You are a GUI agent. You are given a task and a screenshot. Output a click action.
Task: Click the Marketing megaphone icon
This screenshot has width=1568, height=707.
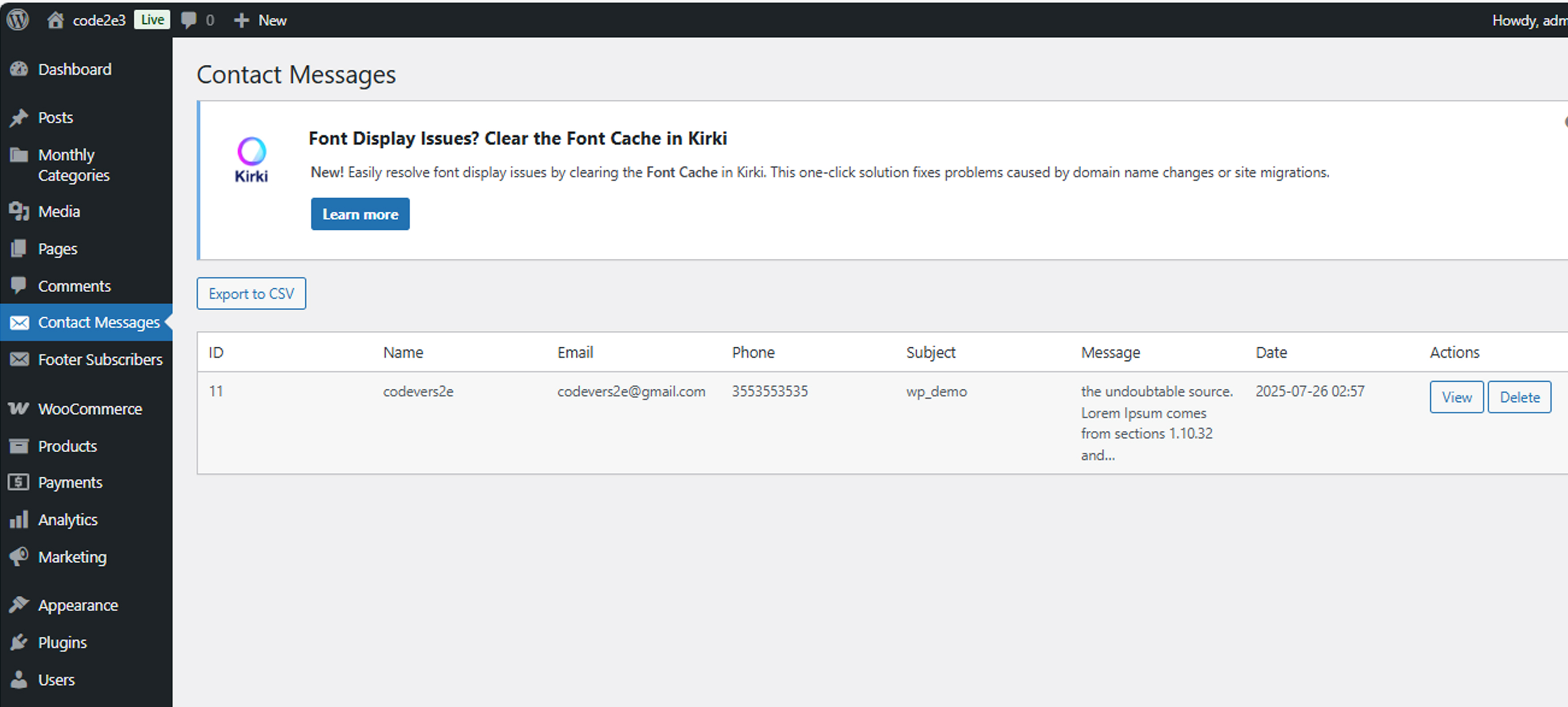click(x=19, y=556)
